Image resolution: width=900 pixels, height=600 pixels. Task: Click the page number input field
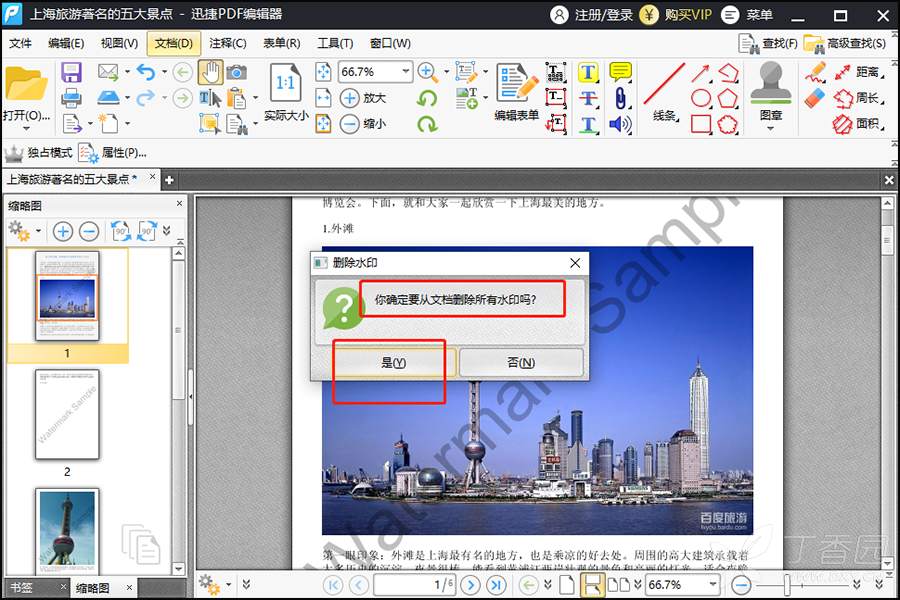[416, 585]
